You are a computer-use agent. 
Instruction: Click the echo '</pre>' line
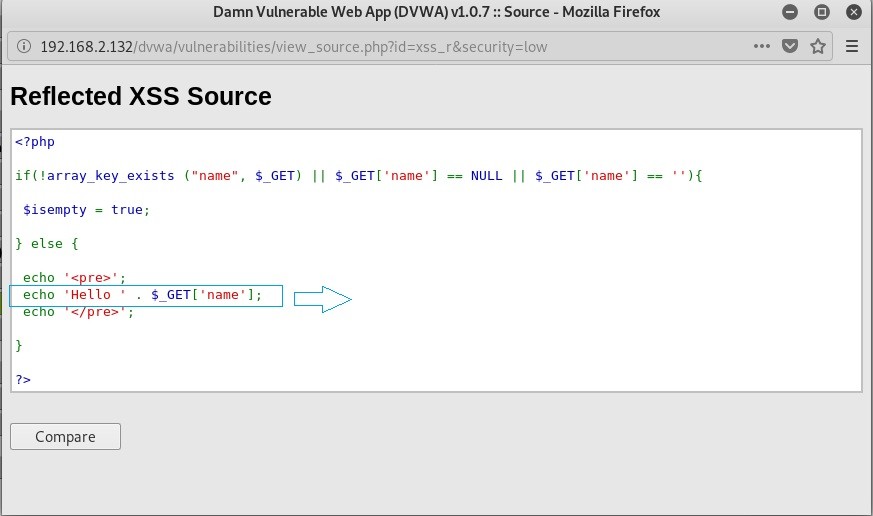tap(78, 312)
